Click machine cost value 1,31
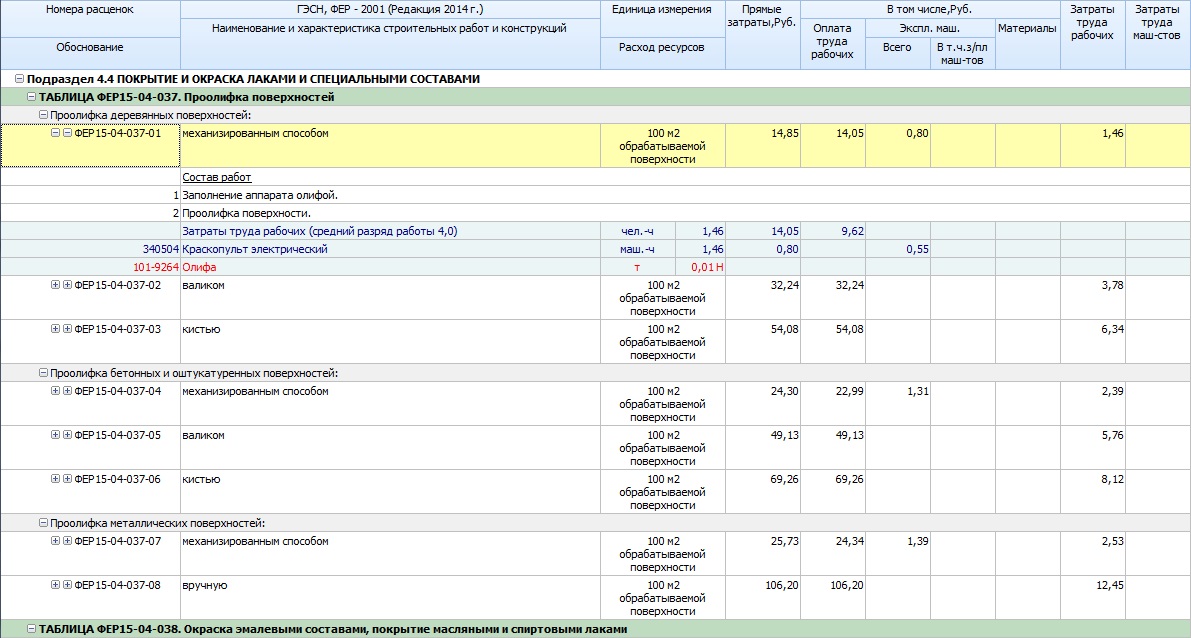The width and height of the screenshot is (1191, 638). pos(917,391)
